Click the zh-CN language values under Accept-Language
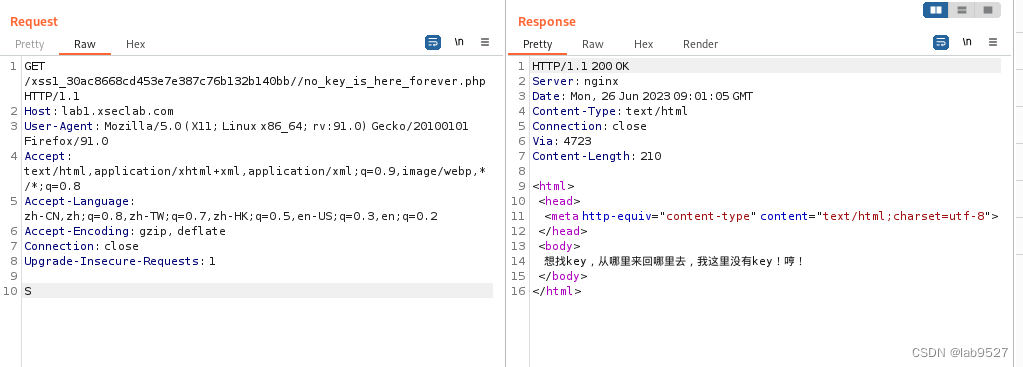1023x367 pixels. (x=231, y=216)
